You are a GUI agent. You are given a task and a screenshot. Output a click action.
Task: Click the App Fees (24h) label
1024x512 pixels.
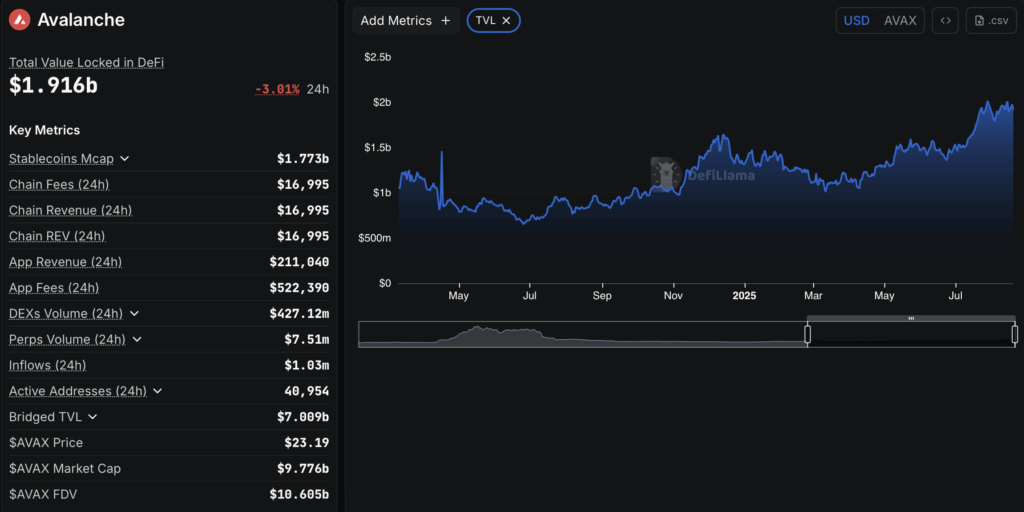pyautogui.click(x=54, y=287)
